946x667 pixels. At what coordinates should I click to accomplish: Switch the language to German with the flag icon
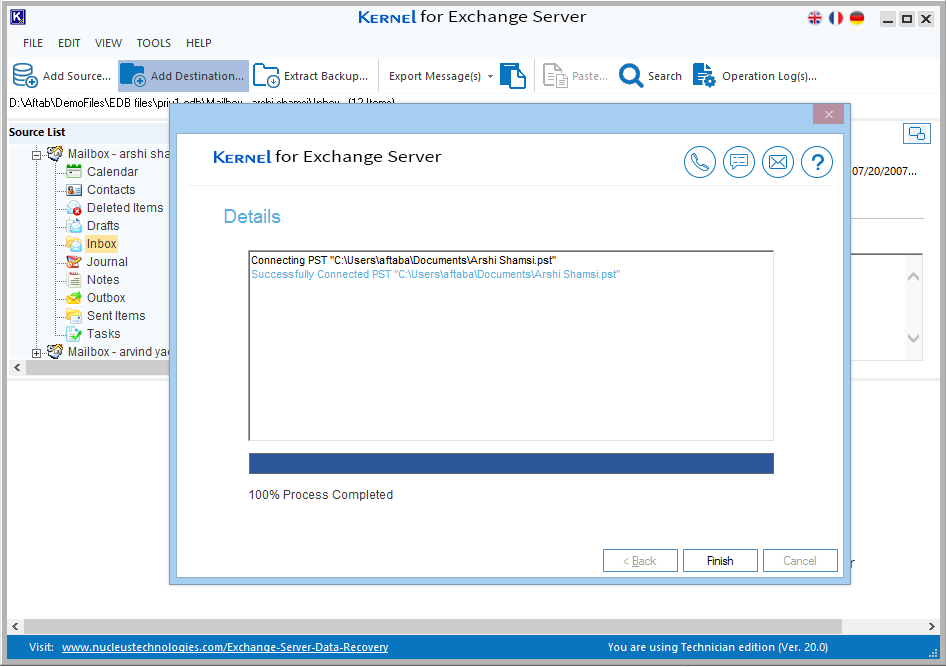coord(857,18)
